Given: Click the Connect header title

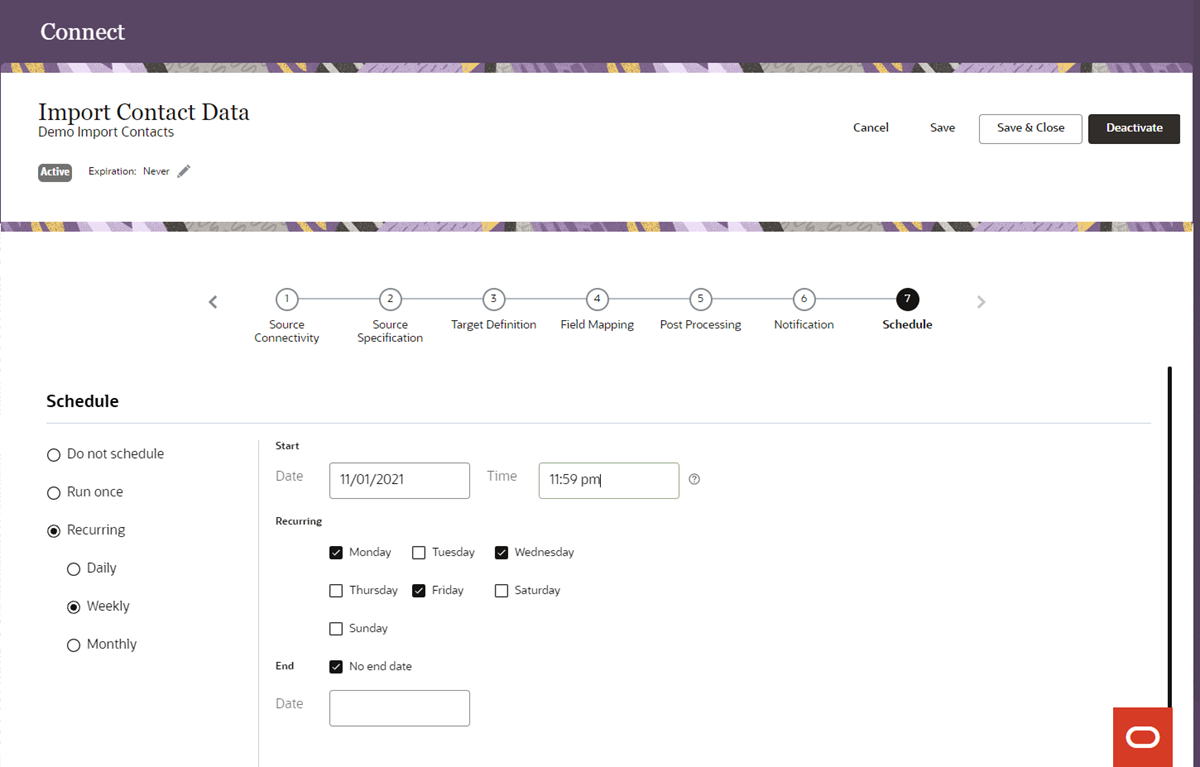Looking at the screenshot, I should tap(83, 32).
